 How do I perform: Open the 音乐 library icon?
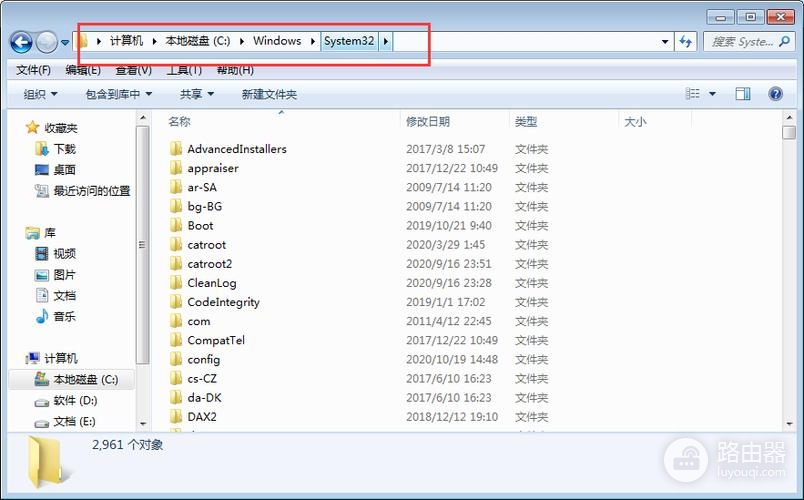click(x=64, y=316)
